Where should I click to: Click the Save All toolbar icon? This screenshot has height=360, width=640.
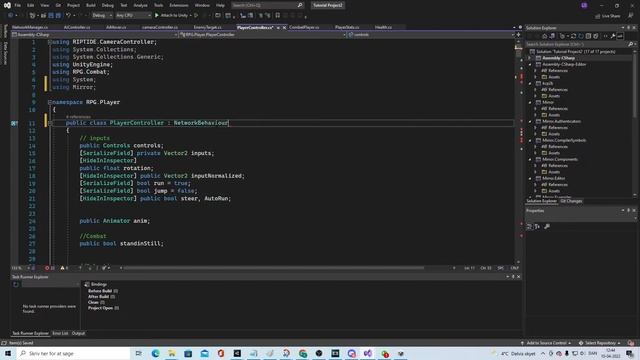[58, 16]
